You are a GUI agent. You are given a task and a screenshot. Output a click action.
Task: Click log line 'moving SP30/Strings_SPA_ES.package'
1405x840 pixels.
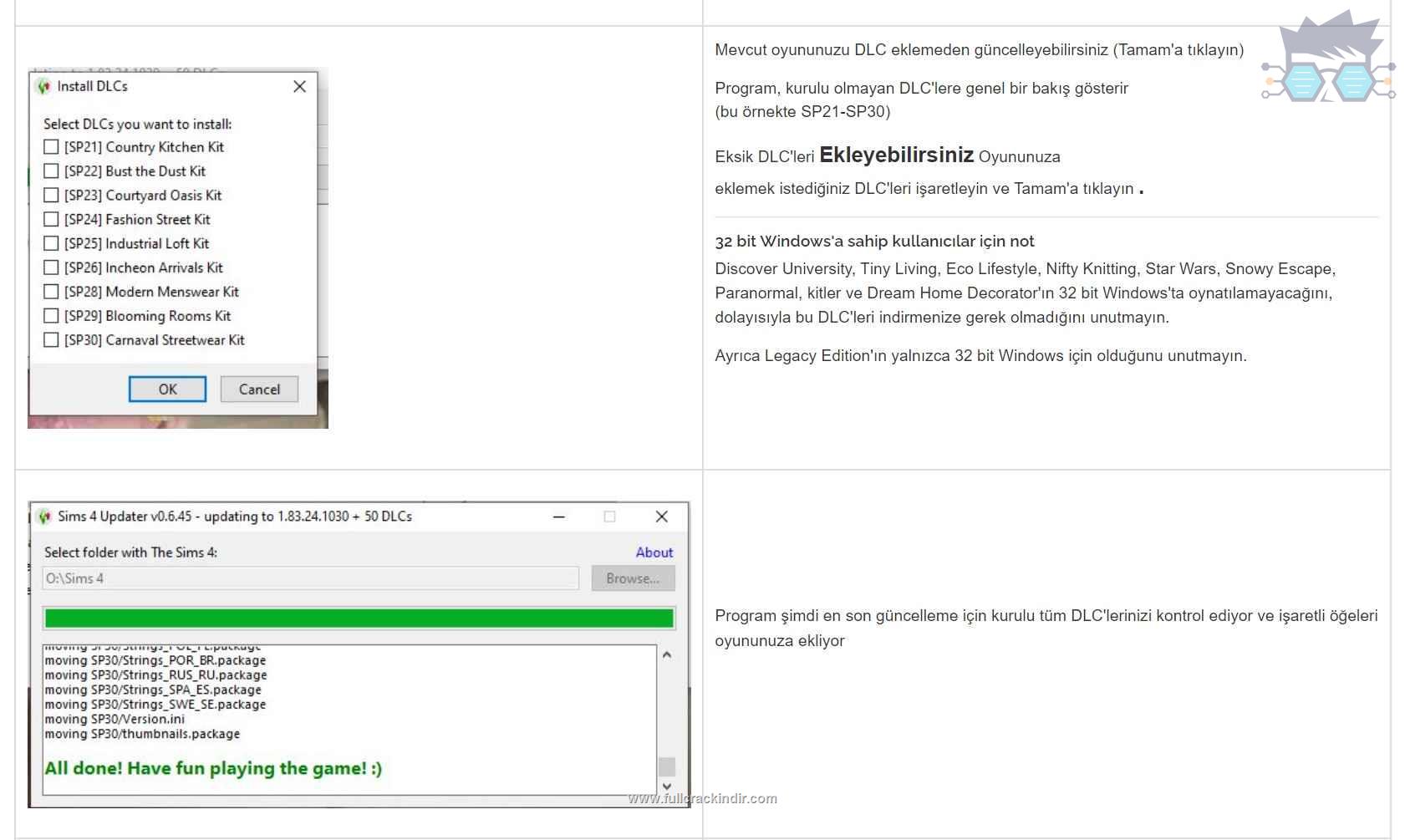(x=153, y=690)
